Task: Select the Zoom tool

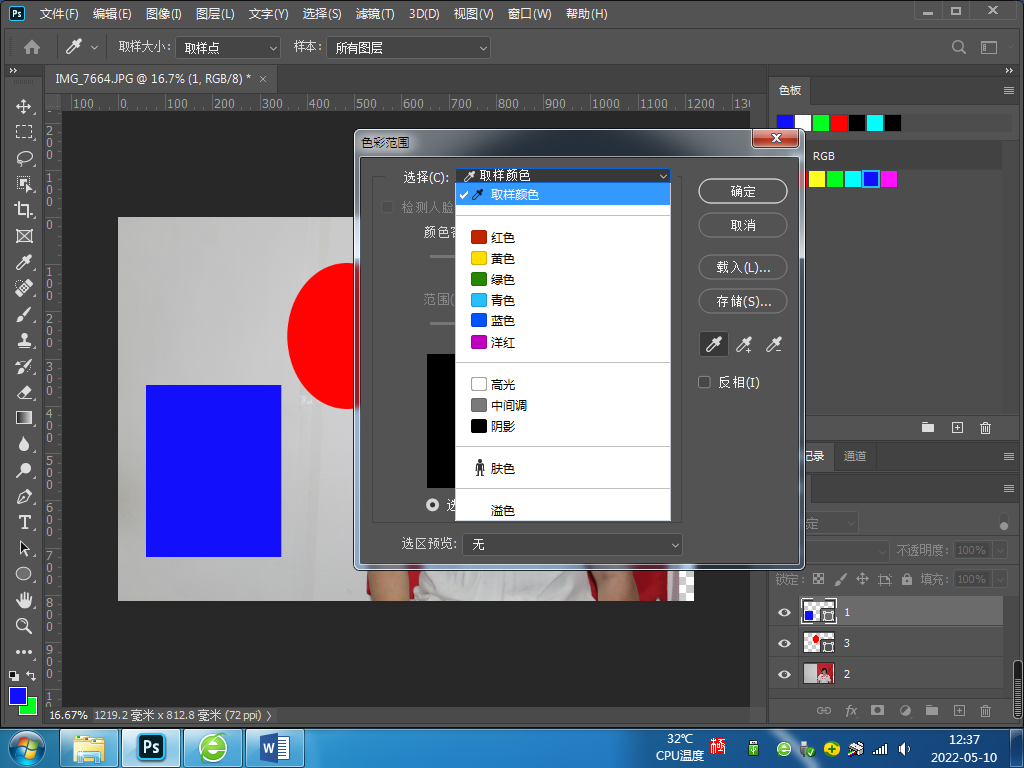Action: point(24,625)
